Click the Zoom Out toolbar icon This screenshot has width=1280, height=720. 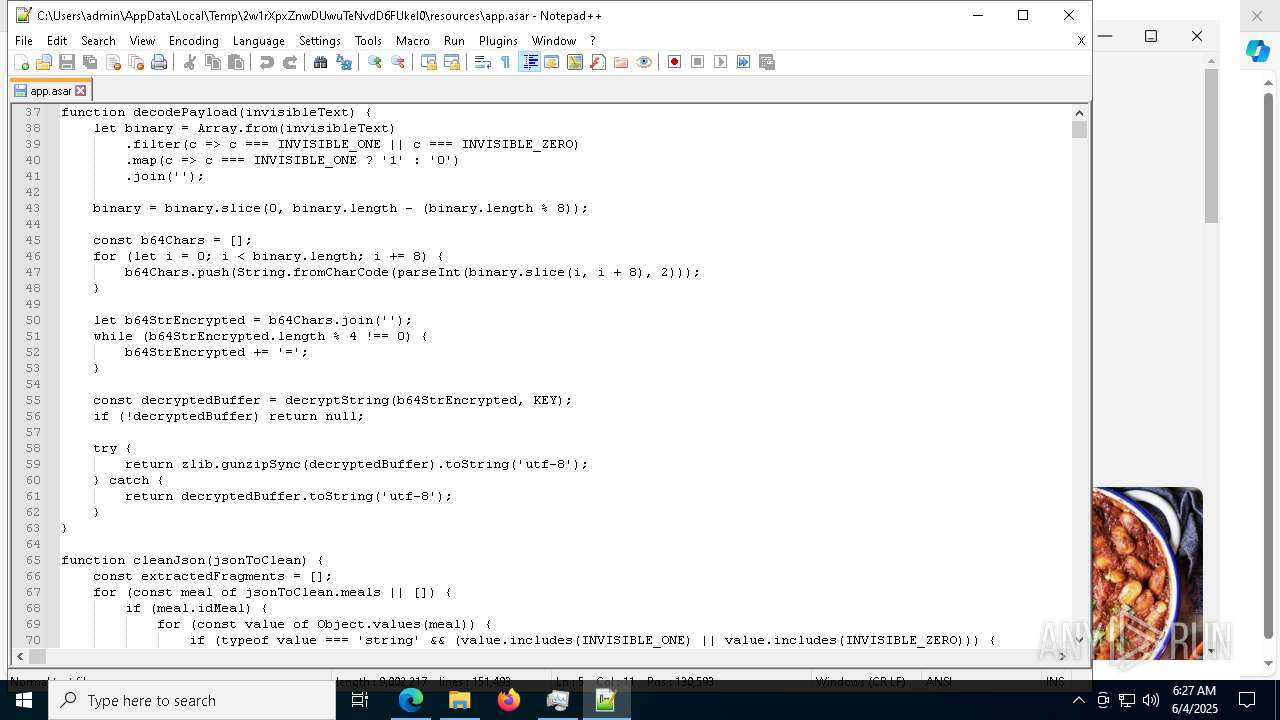(x=398, y=62)
